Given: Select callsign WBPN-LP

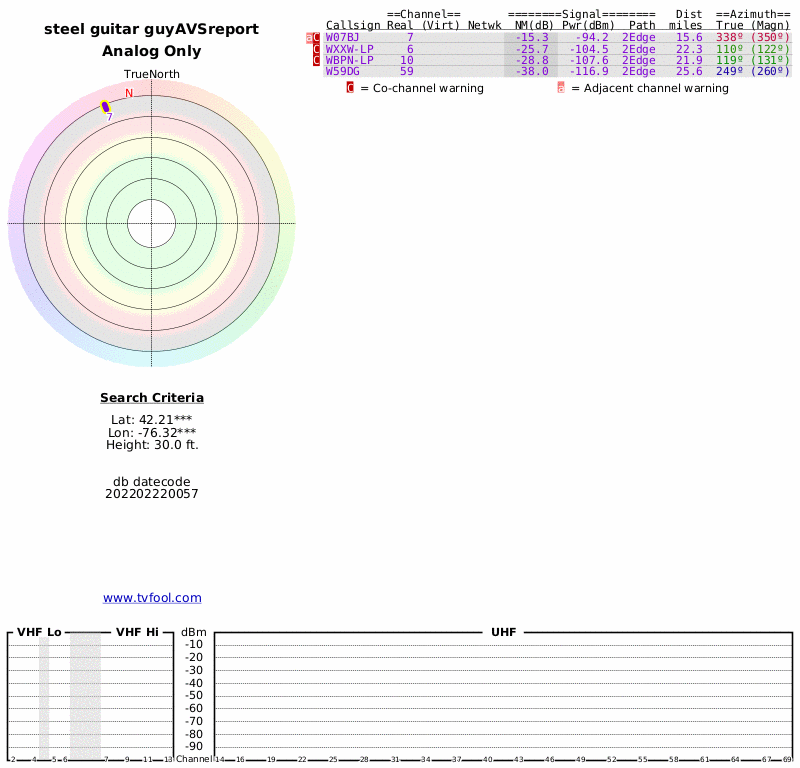Looking at the screenshot, I should pyautogui.click(x=349, y=60).
